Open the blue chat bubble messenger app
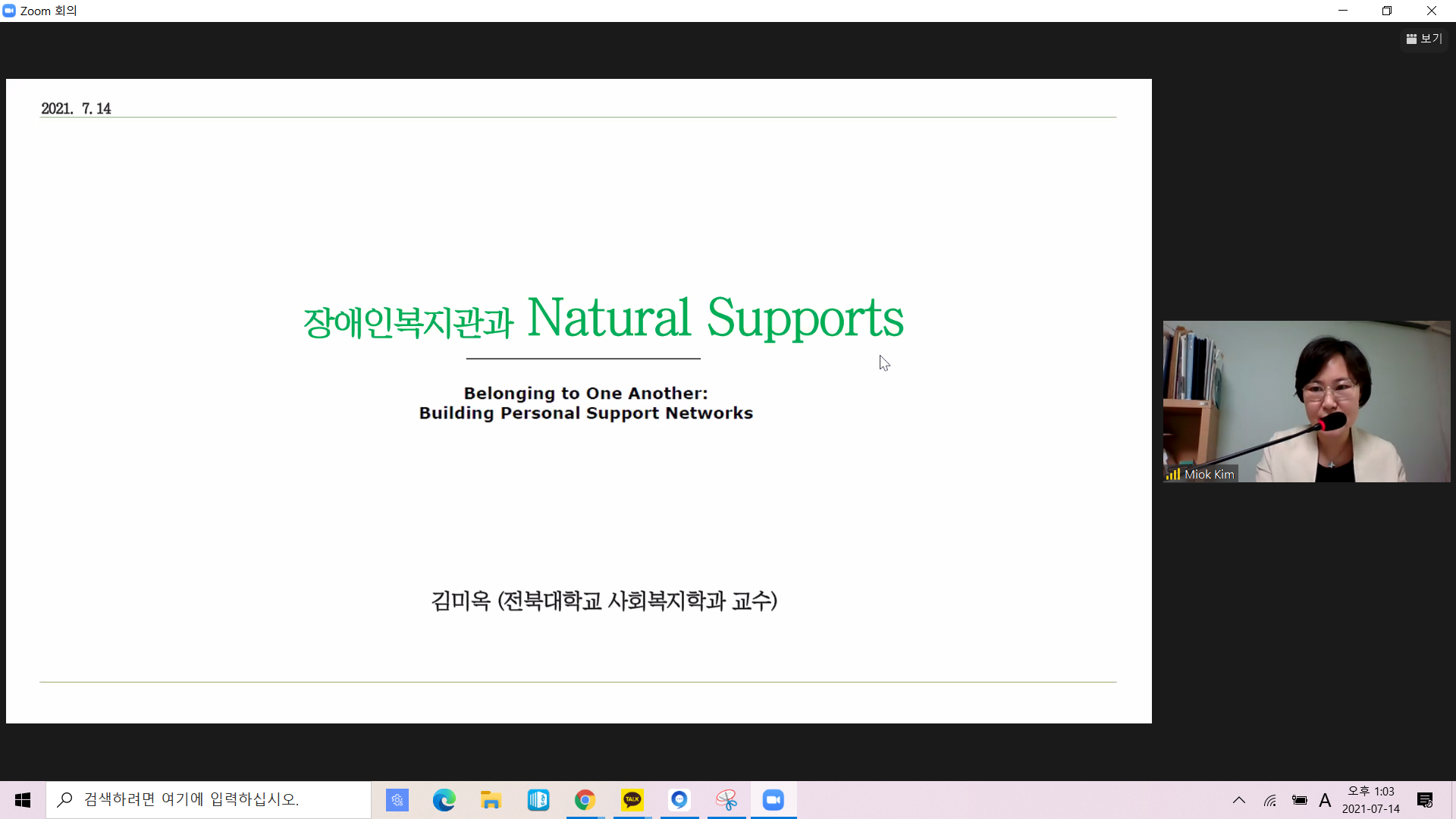The width and height of the screenshot is (1456, 819). tap(679, 800)
